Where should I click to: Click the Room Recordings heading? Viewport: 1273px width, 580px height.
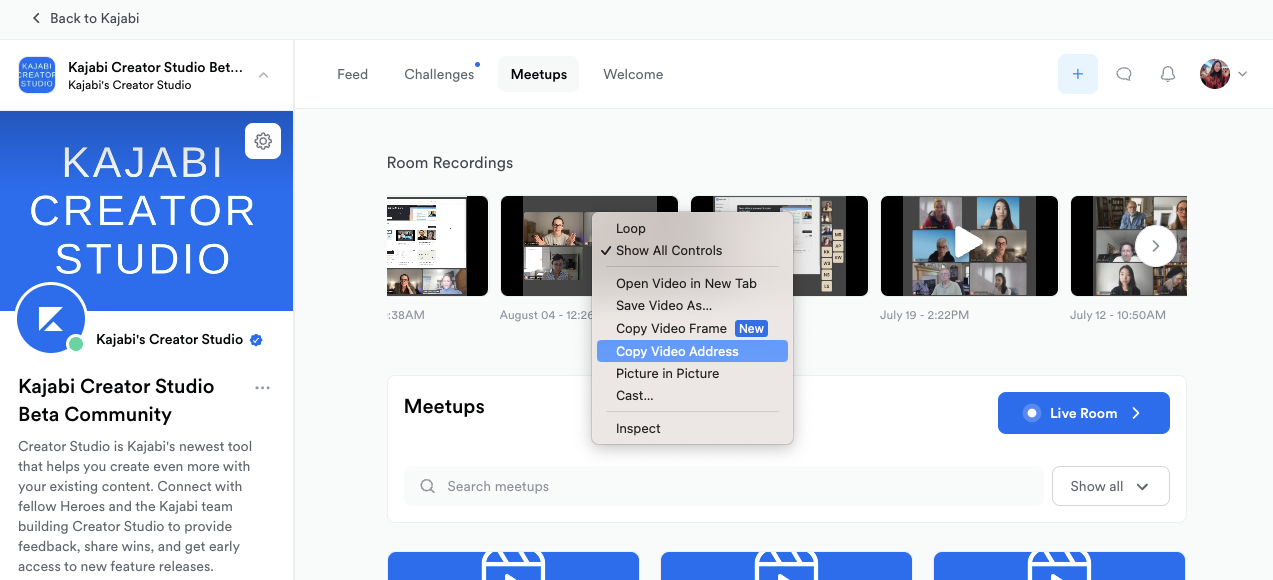tap(450, 163)
